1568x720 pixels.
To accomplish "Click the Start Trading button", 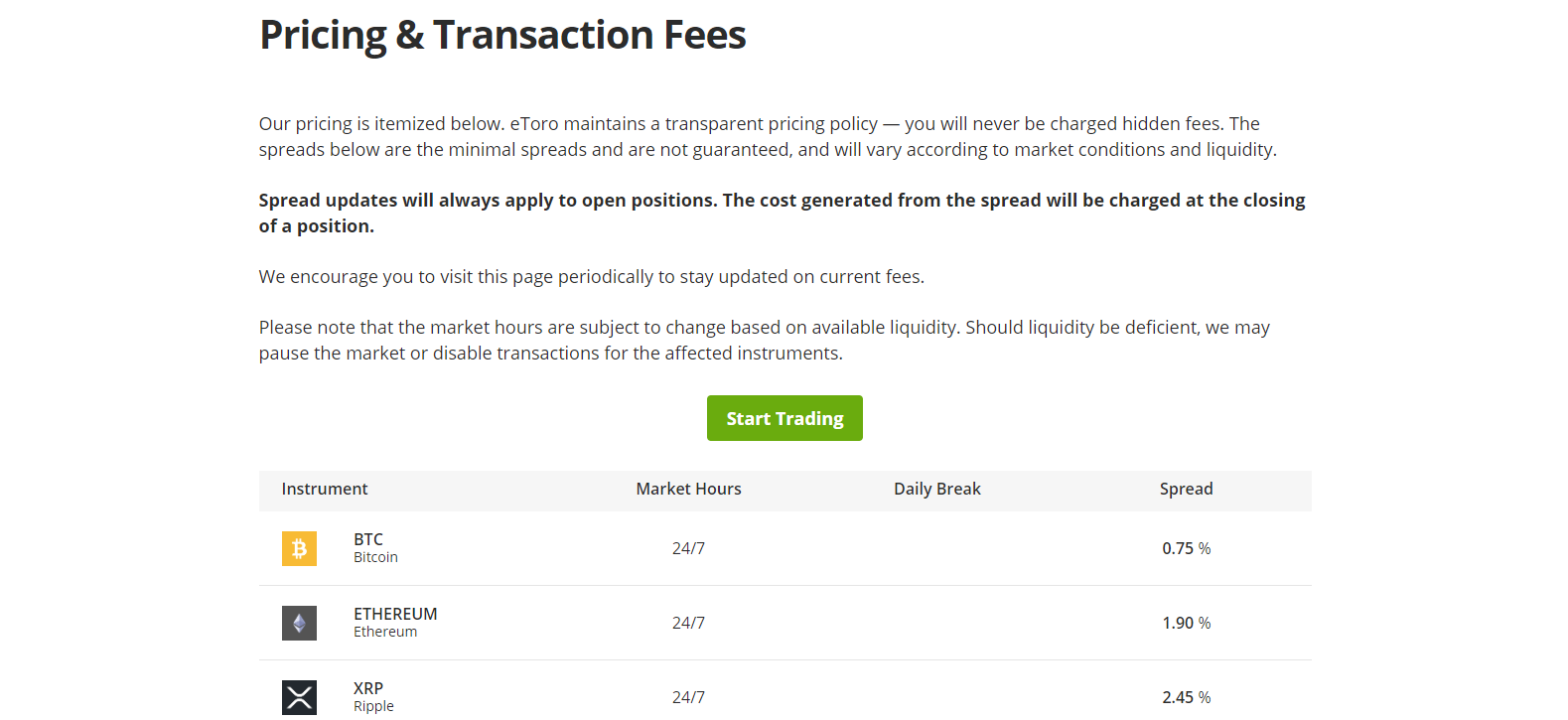I will coord(784,418).
